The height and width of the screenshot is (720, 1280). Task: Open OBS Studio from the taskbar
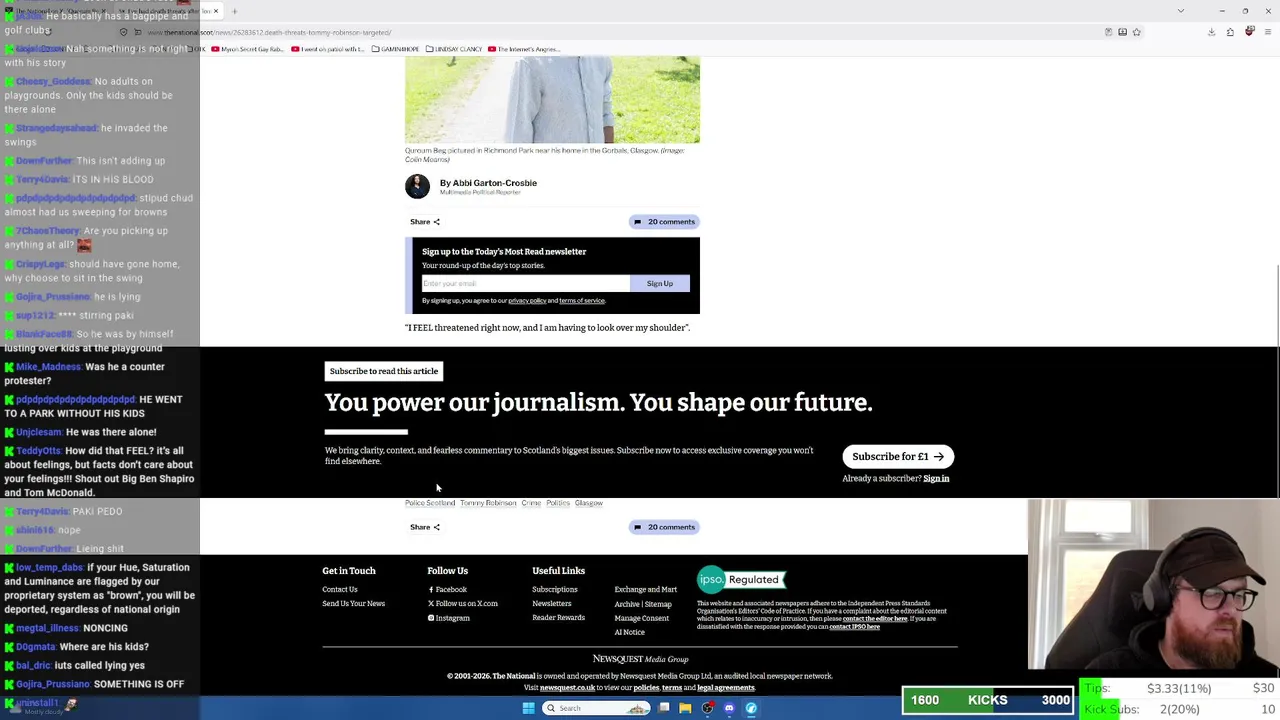point(708,708)
